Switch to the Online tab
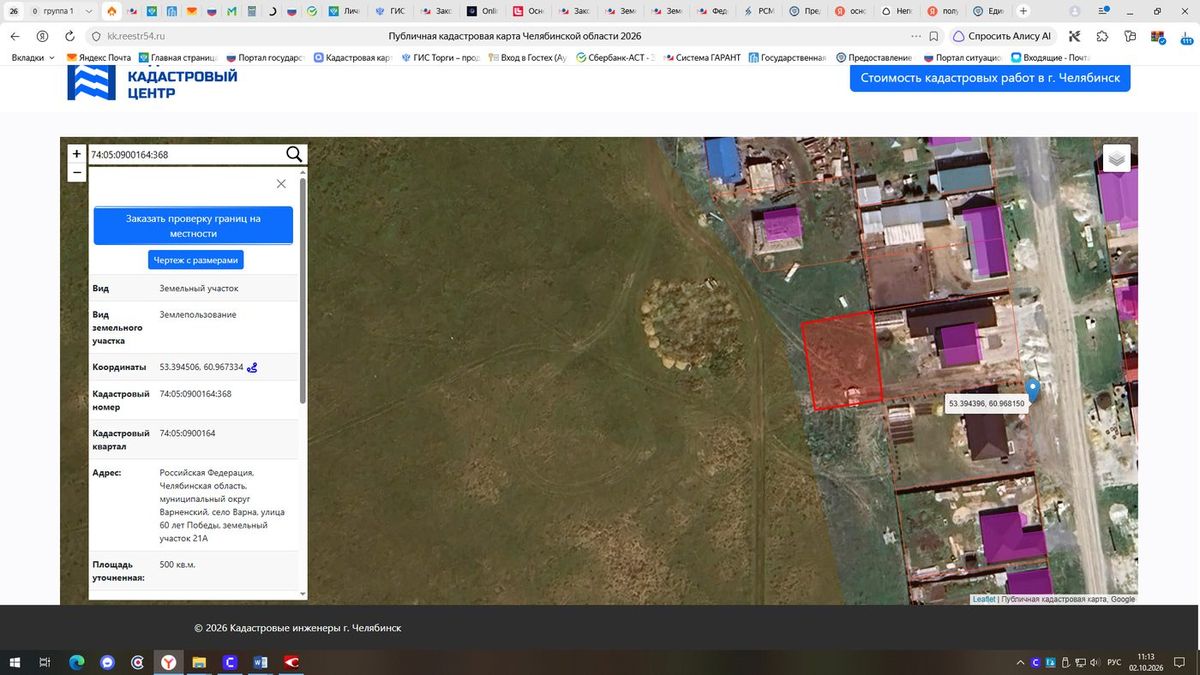Screen dimensions: 1200x675 click(x=483, y=11)
